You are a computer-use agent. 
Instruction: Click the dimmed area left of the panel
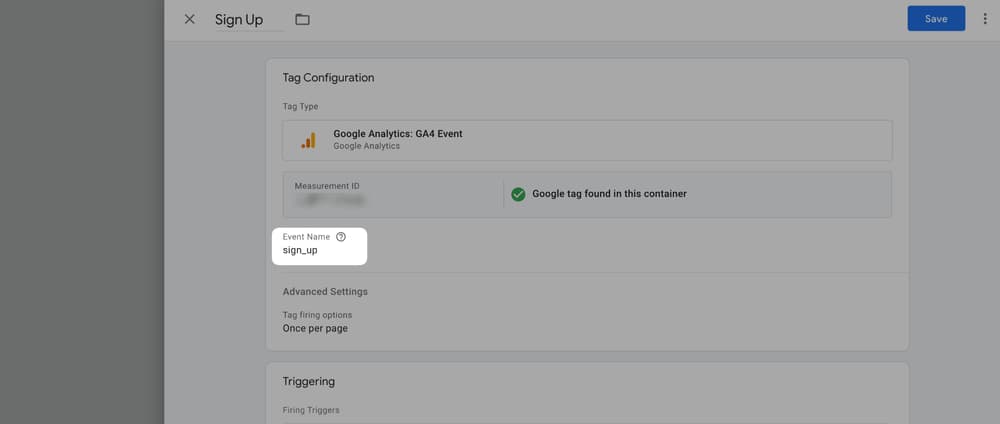click(80, 212)
